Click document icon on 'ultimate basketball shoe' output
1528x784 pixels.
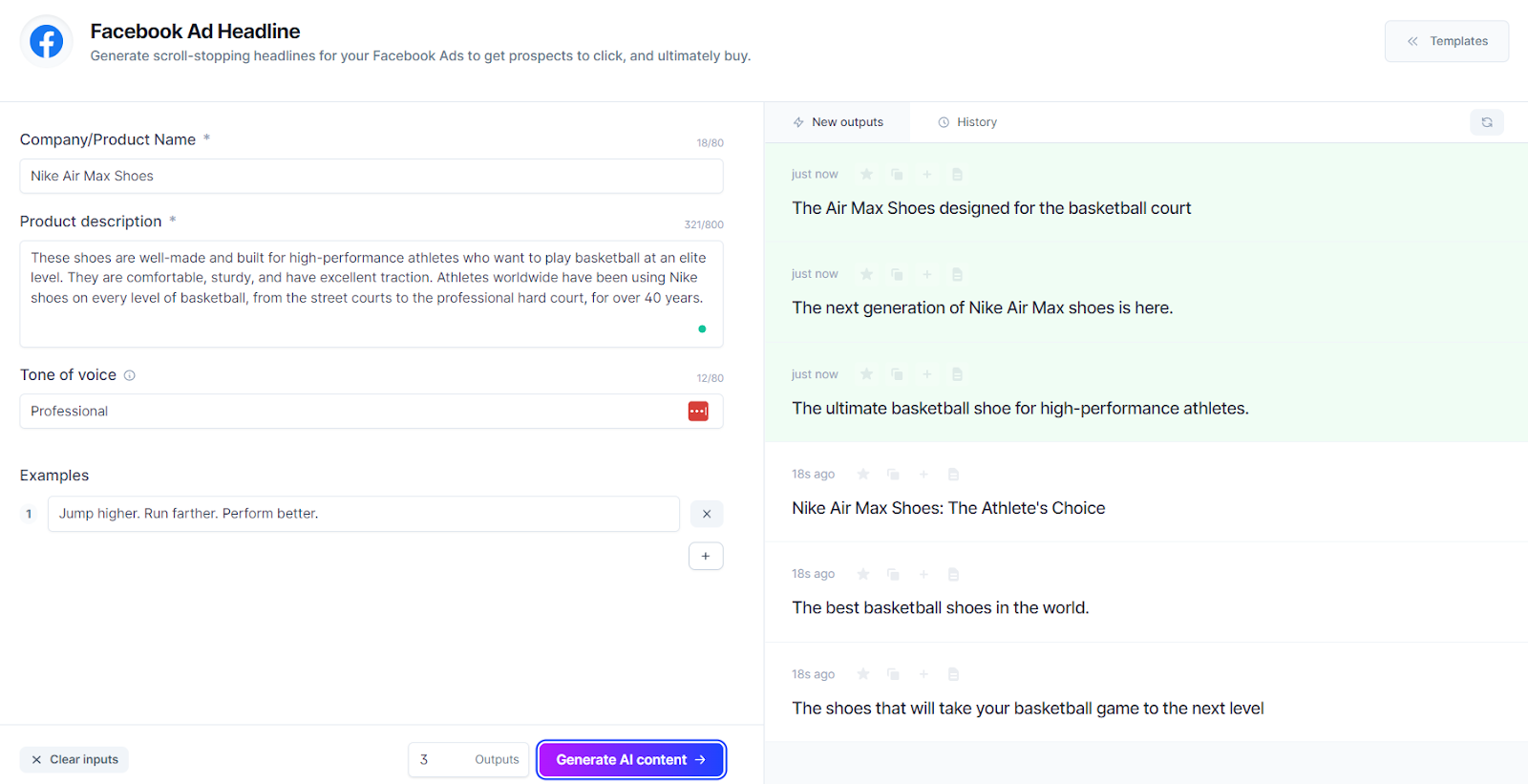pos(957,374)
